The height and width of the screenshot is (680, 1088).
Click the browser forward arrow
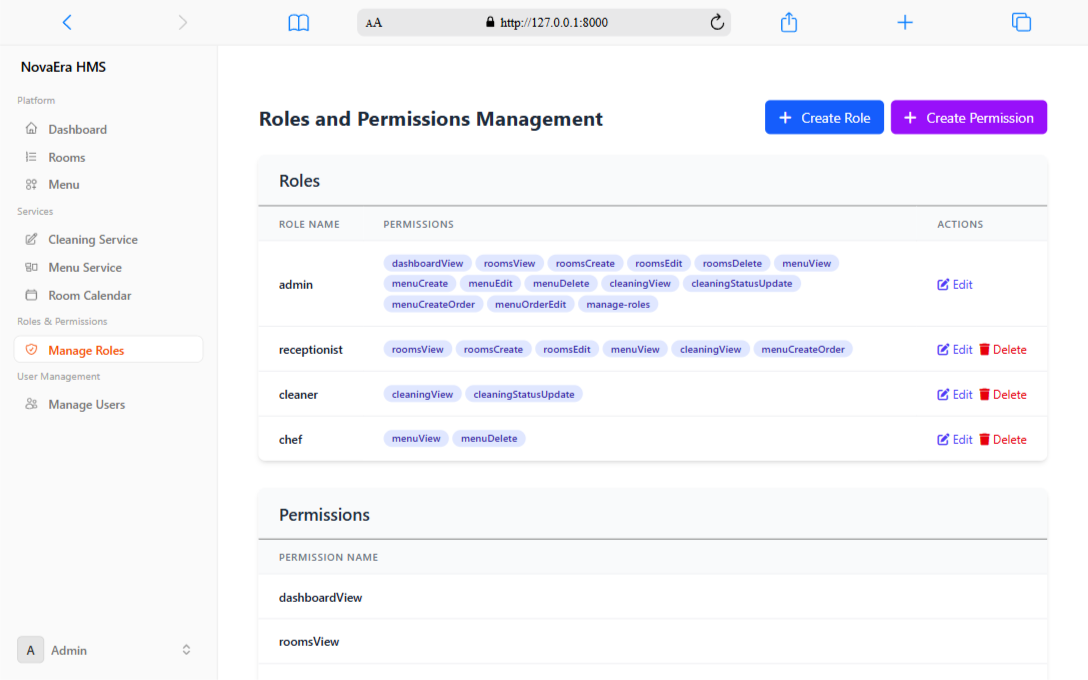[x=182, y=22]
